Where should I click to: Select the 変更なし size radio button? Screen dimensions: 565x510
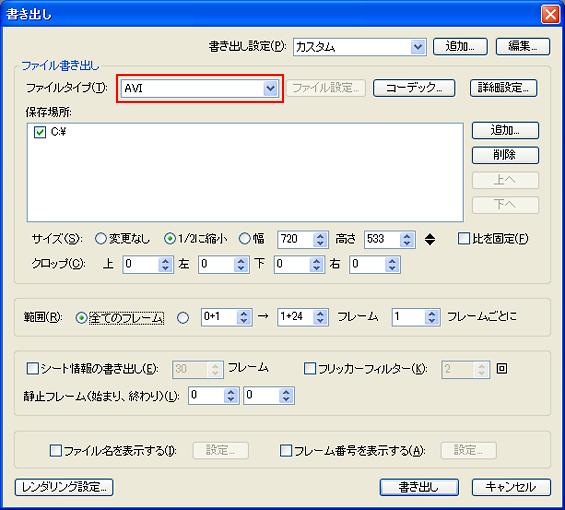(x=101, y=239)
